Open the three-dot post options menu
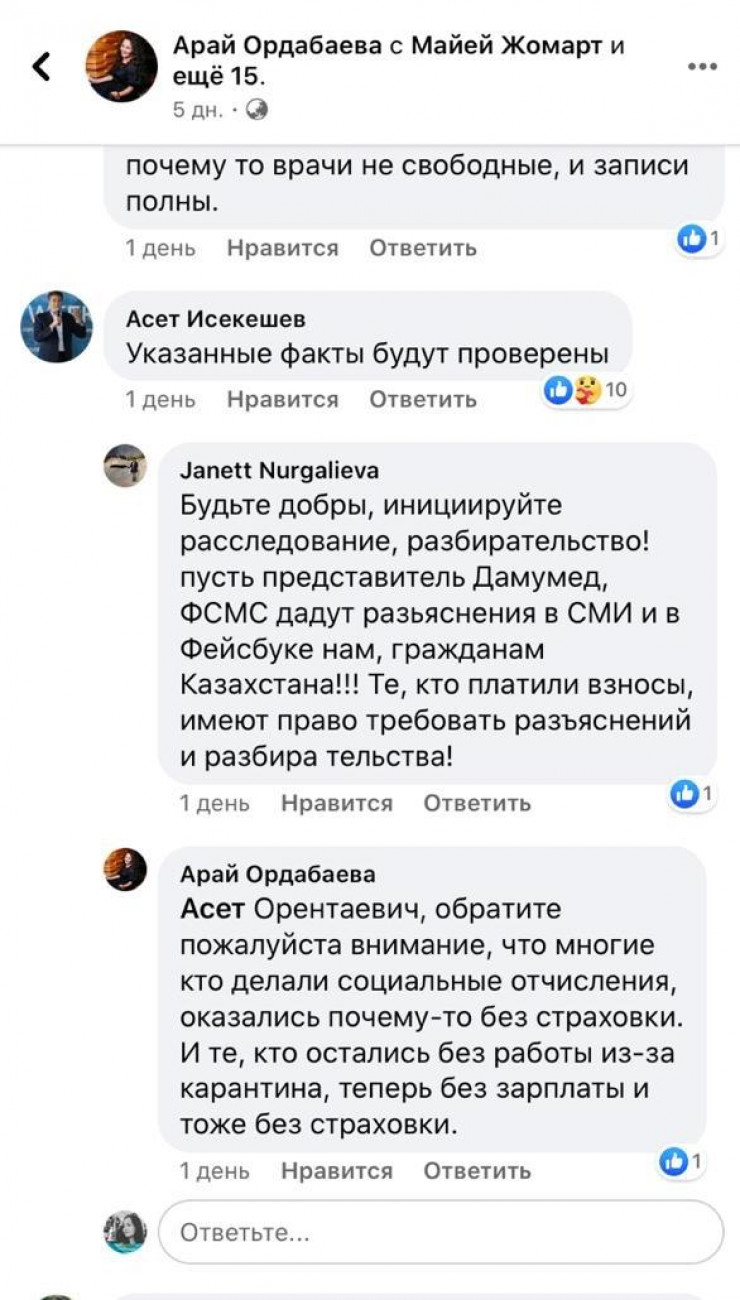 702,67
